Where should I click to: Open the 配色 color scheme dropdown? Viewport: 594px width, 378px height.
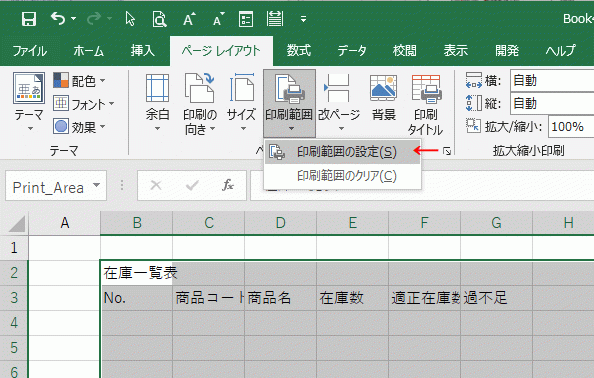[x=79, y=81]
